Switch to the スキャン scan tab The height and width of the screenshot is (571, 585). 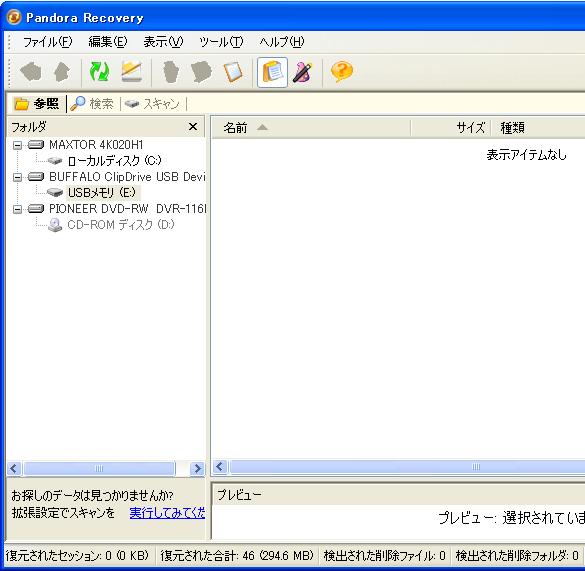pyautogui.click(x=152, y=104)
